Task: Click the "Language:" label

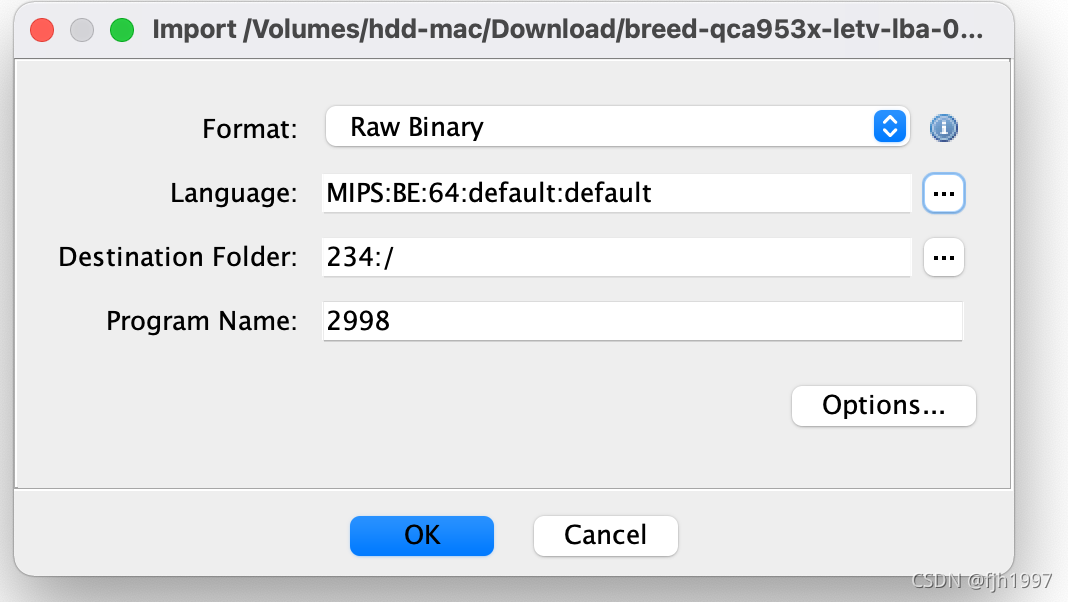Action: (x=234, y=193)
